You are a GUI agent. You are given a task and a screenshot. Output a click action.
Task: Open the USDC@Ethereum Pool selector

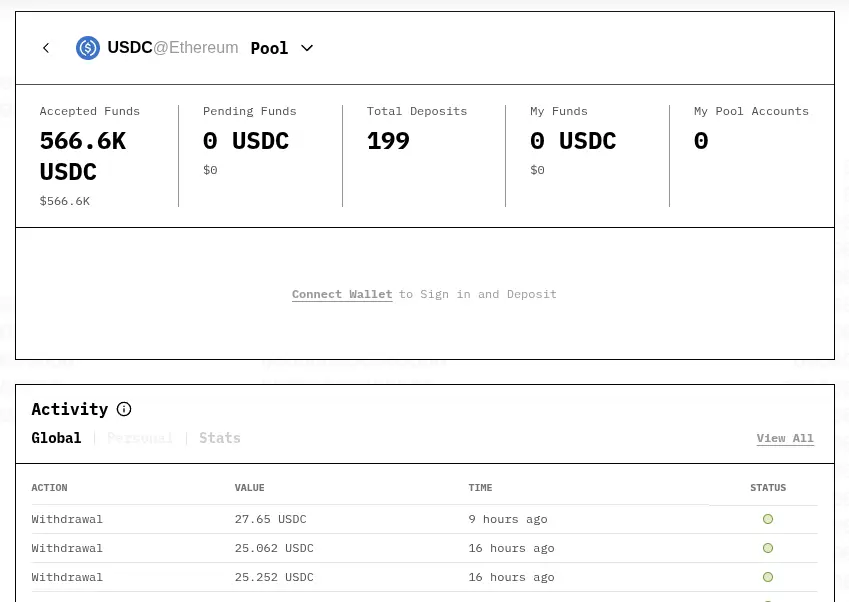pos(195,48)
